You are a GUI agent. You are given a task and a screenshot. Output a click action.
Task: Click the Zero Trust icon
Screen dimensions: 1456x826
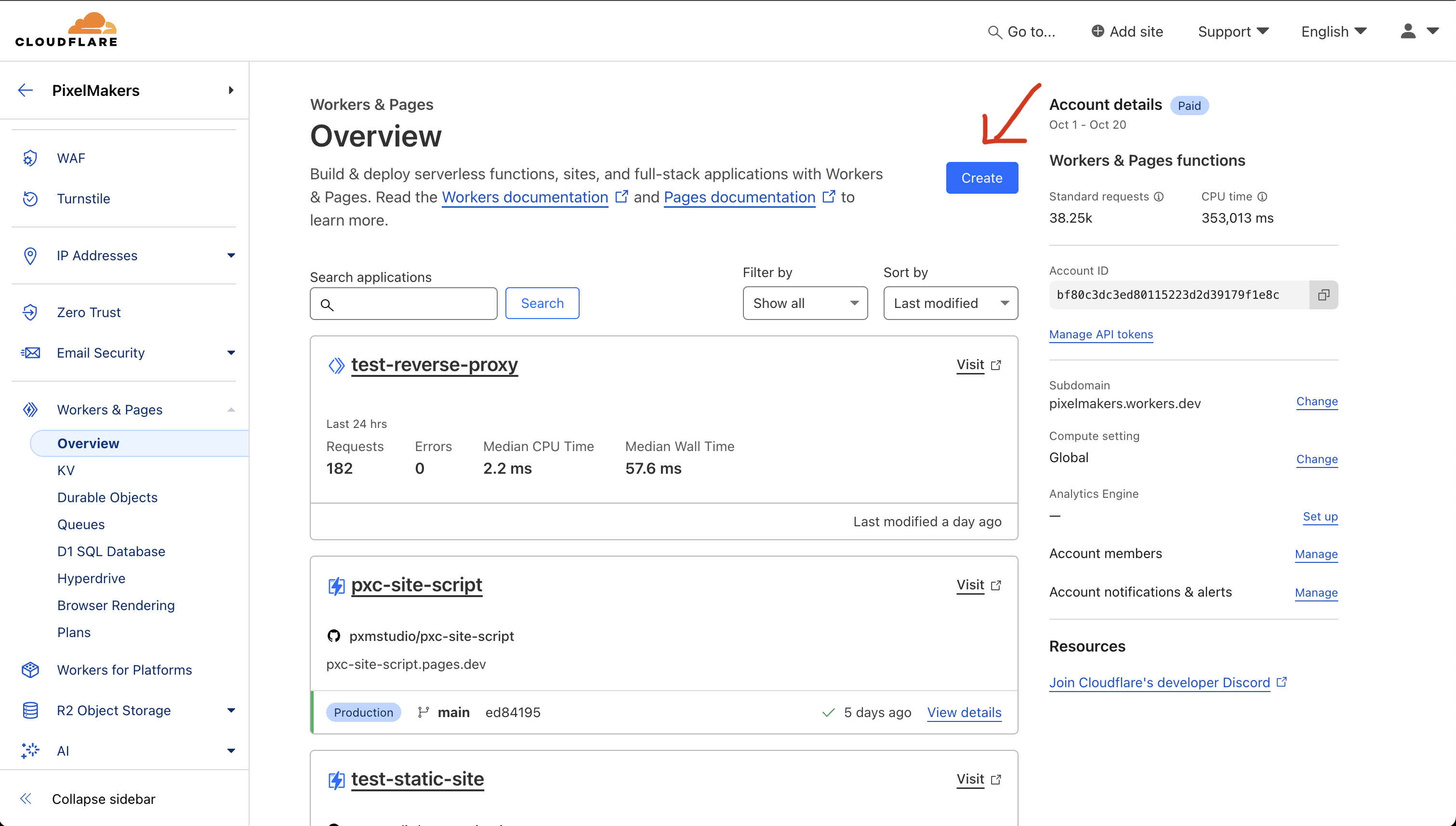click(30, 312)
